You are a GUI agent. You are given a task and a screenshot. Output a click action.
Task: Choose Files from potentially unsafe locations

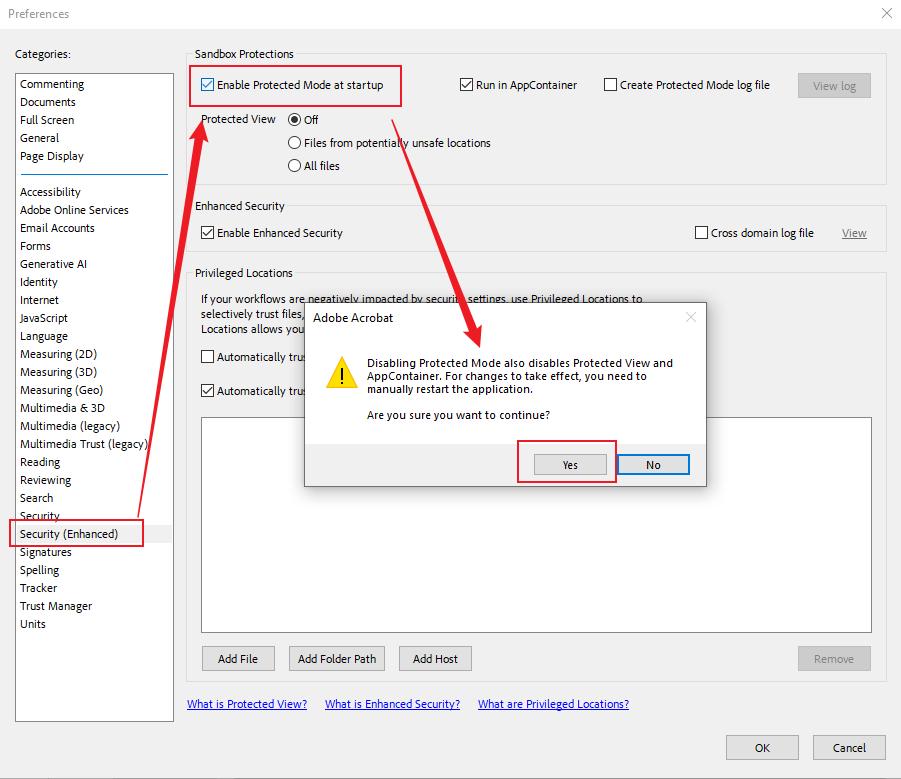[x=294, y=142]
